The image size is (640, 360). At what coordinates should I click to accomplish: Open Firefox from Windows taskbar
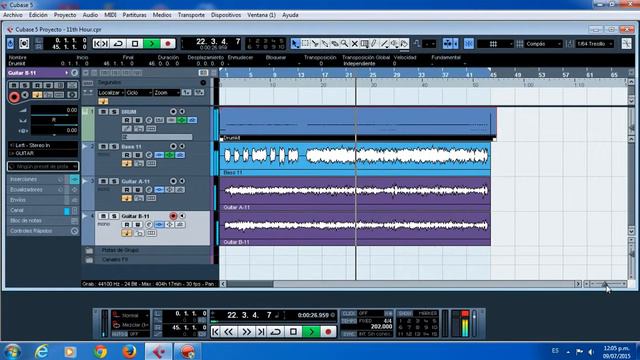click(x=129, y=351)
